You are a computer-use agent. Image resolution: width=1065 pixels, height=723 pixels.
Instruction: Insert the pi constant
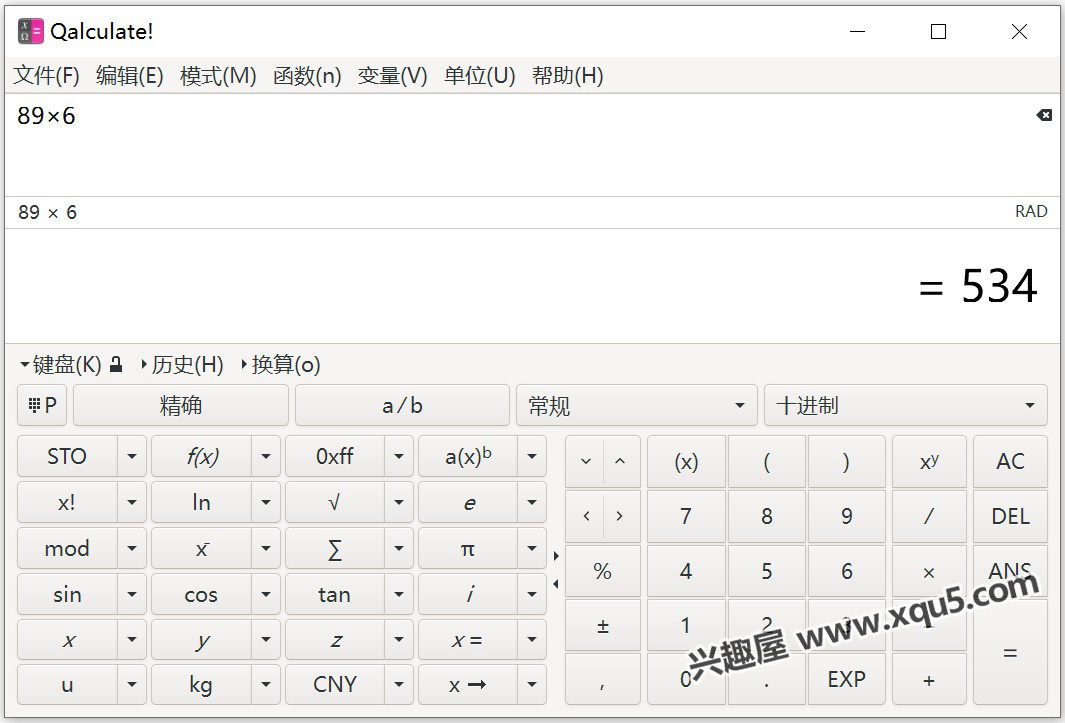point(467,548)
